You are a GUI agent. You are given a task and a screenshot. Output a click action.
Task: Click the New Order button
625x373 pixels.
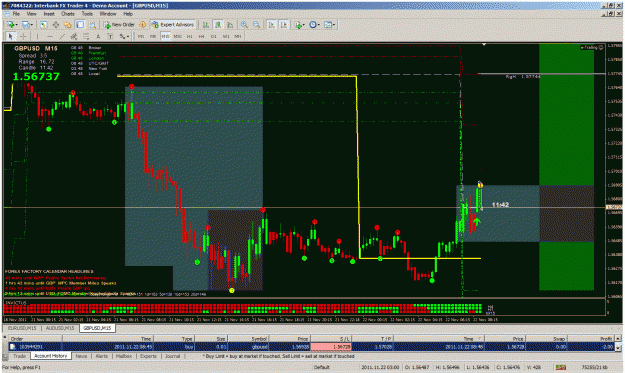point(119,25)
